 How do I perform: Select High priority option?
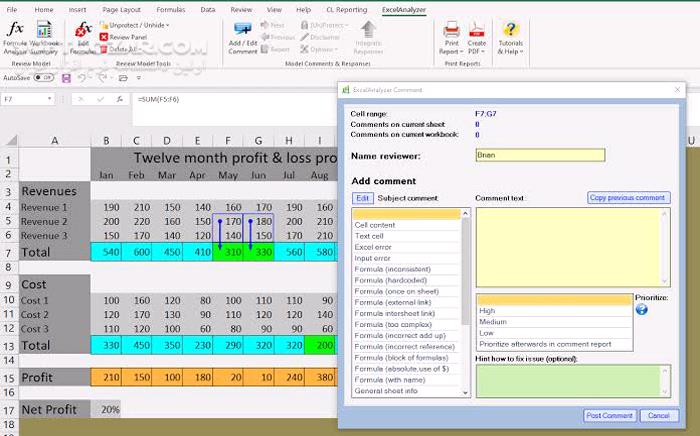coord(554,311)
